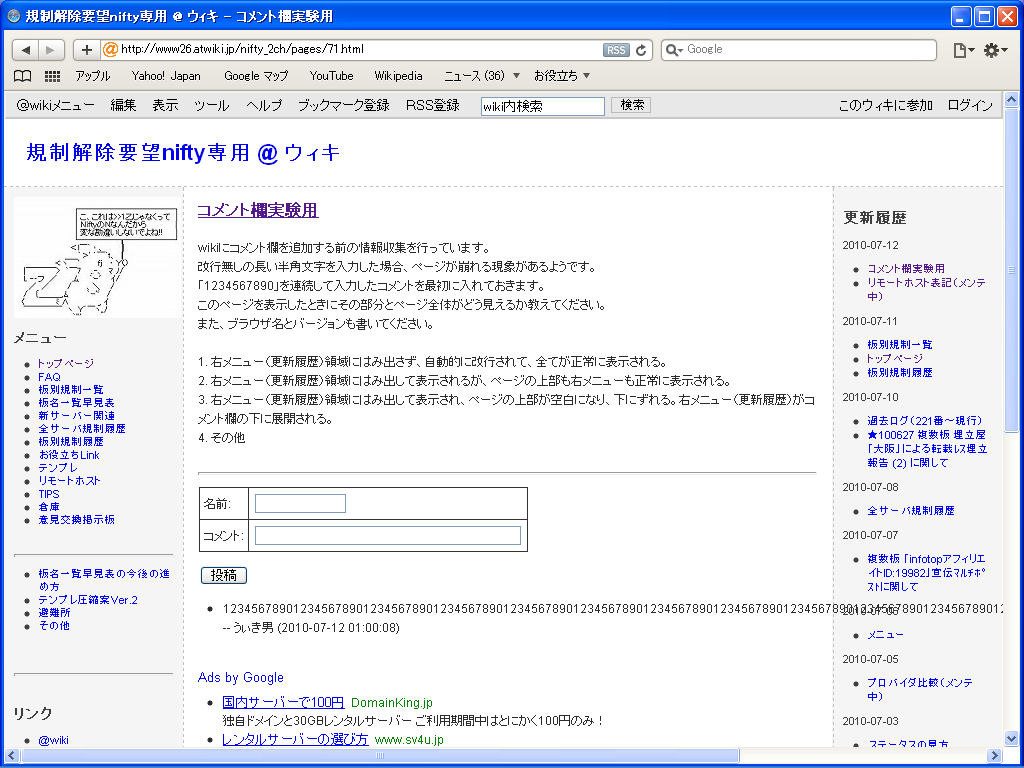Open the FAQ link in left menu
Viewport: 1024px width, 768px height.
(x=49, y=377)
